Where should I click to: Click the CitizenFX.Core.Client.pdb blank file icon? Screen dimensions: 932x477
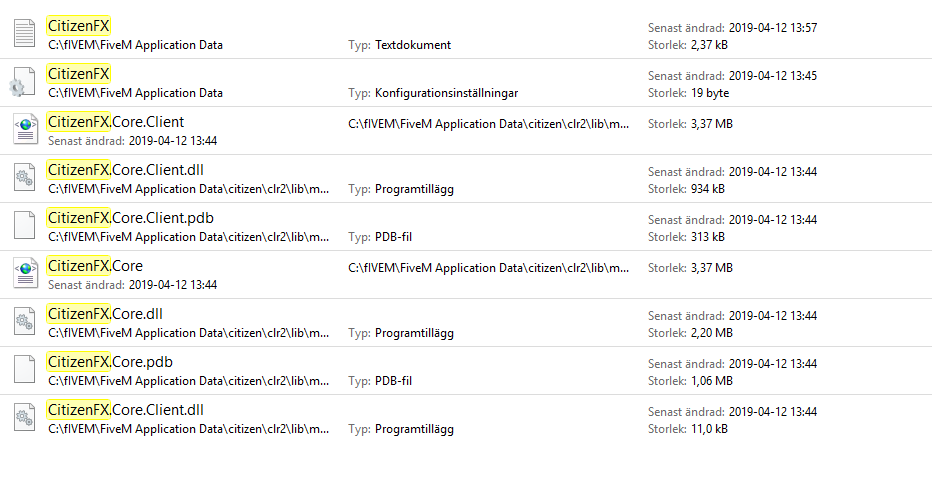[x=24, y=226]
